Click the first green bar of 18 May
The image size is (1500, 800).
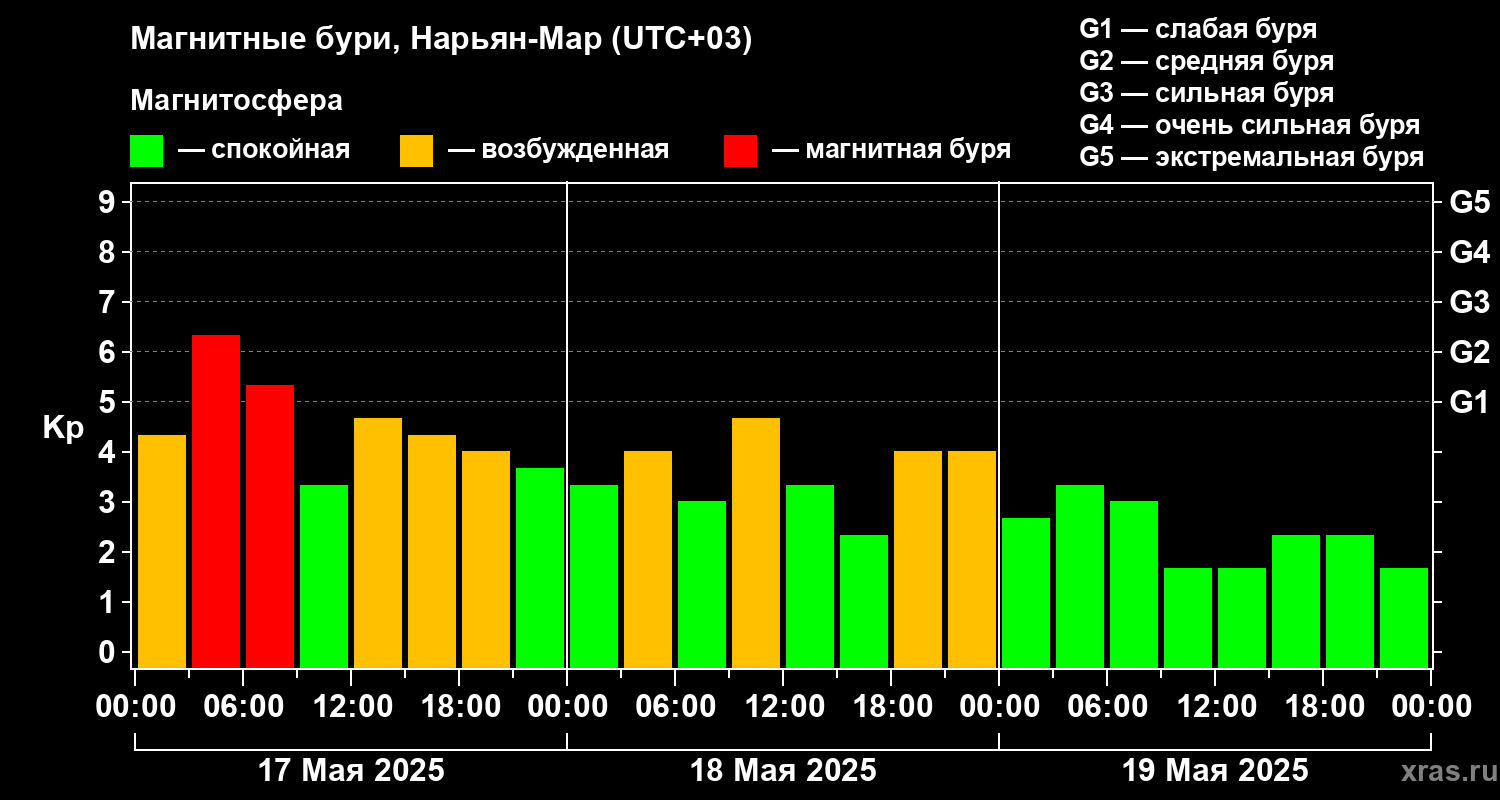point(594,576)
